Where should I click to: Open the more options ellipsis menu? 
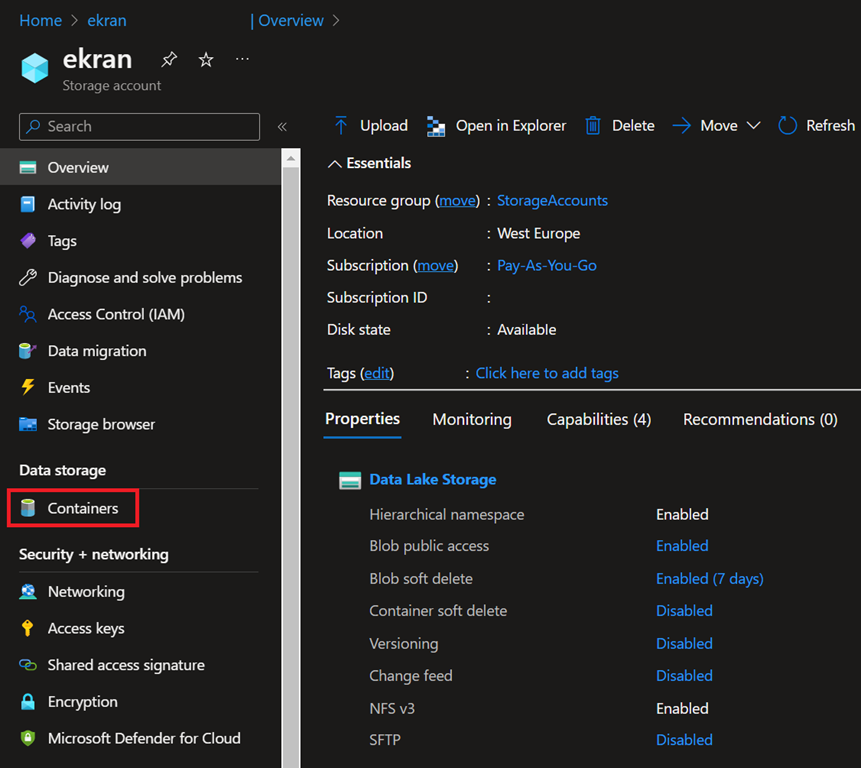[243, 60]
